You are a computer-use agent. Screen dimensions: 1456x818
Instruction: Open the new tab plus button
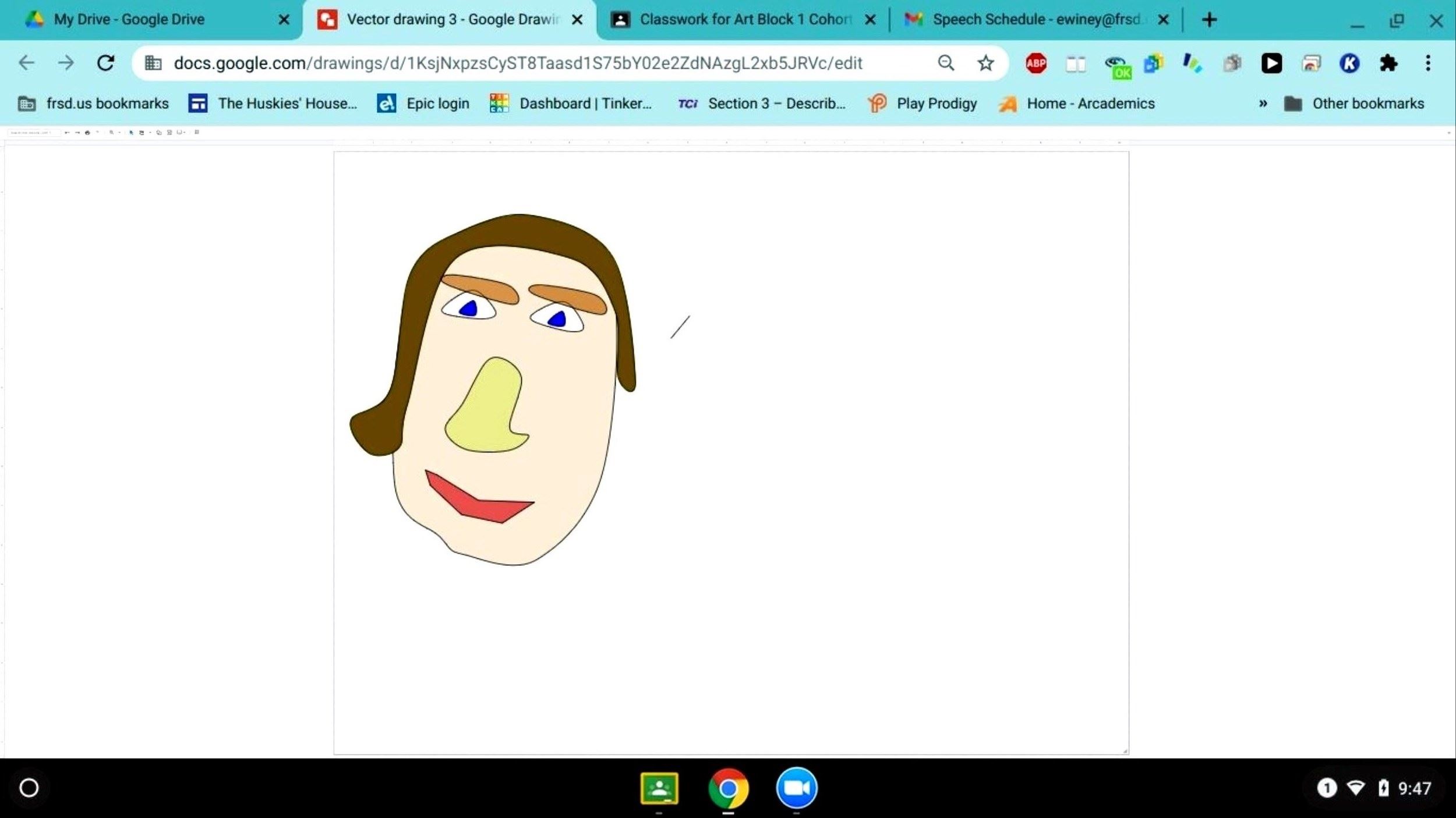pyautogui.click(x=1209, y=20)
